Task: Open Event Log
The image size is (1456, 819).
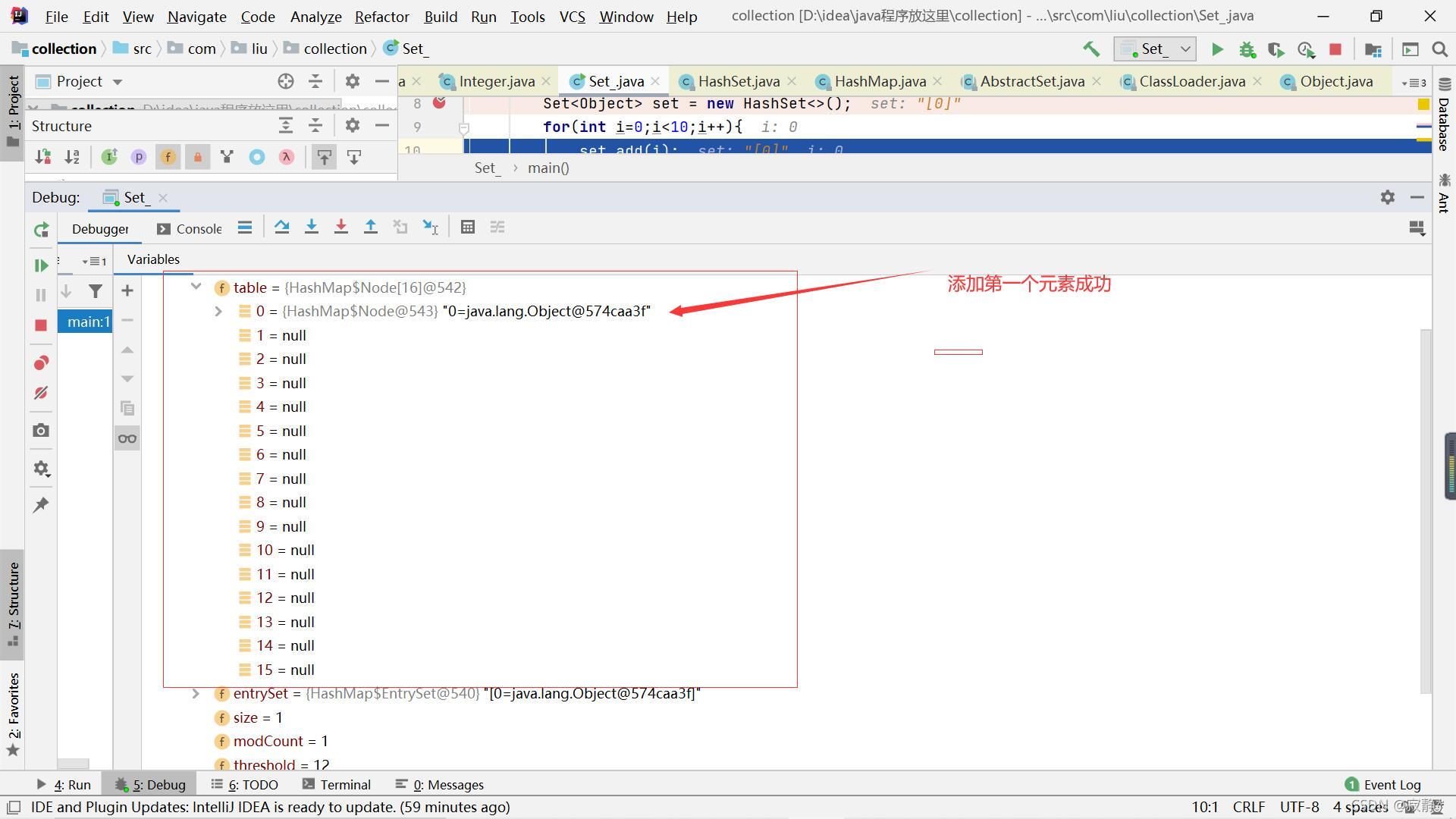Action: pos(1383,784)
